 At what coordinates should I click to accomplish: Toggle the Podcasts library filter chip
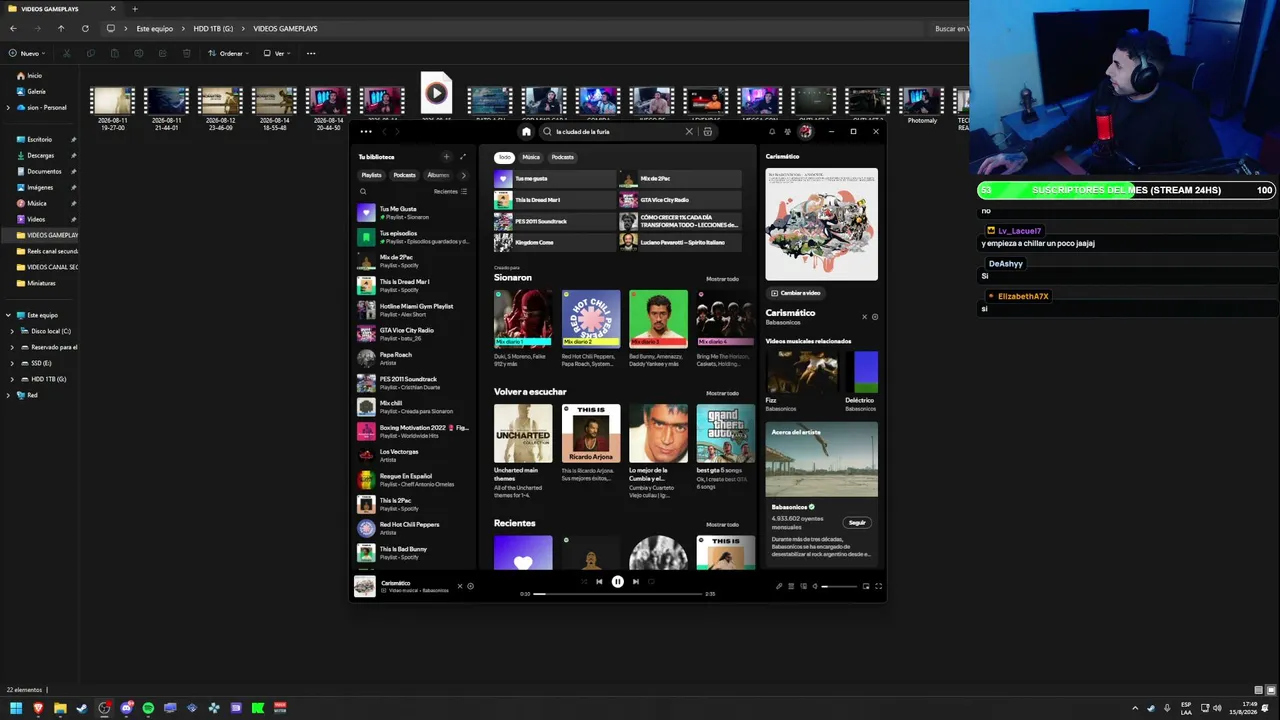pos(405,175)
